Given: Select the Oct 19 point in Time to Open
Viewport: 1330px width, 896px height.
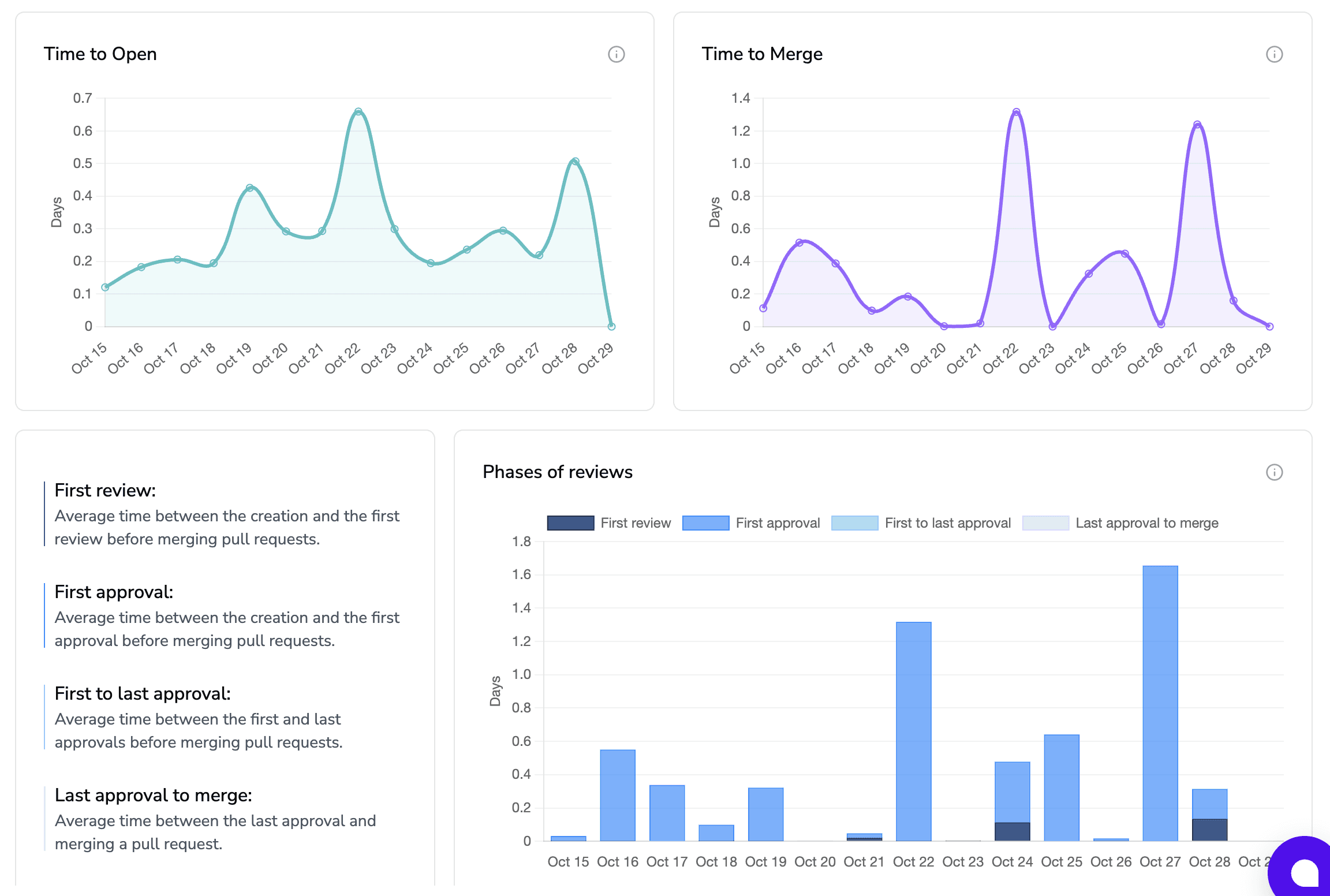Looking at the screenshot, I should (x=250, y=188).
